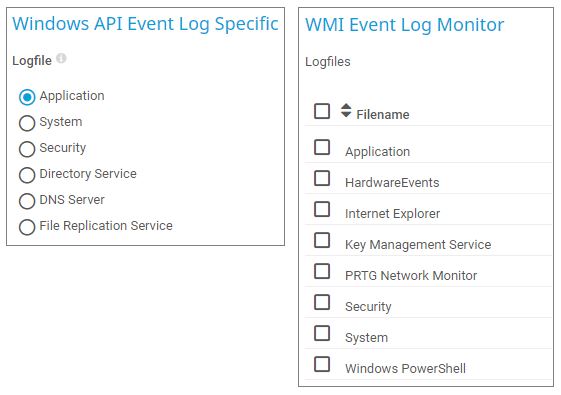Select the DNS Server logfile option
The image size is (561, 395).
[27, 201]
